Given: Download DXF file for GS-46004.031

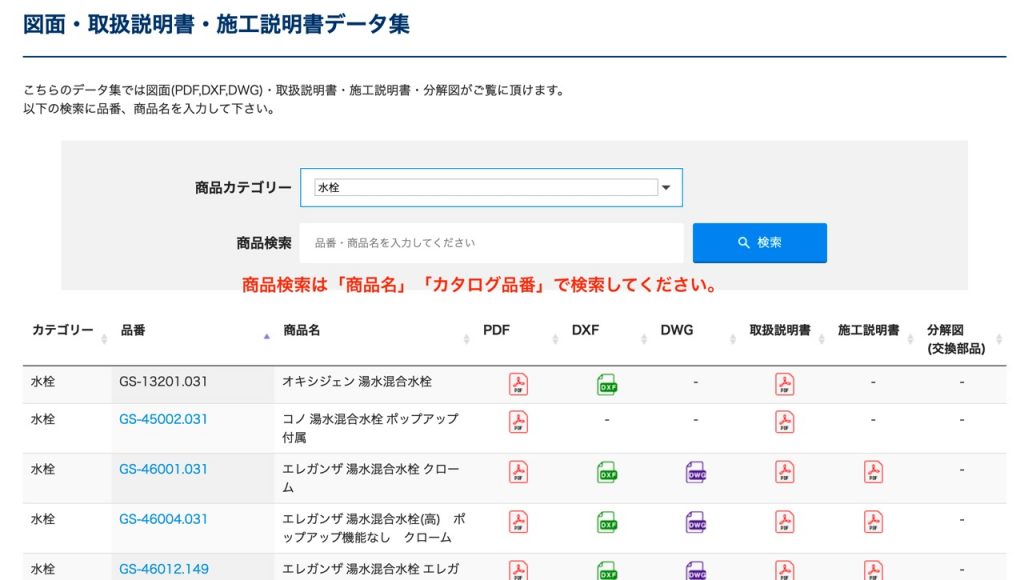Looking at the screenshot, I should pos(607,522).
